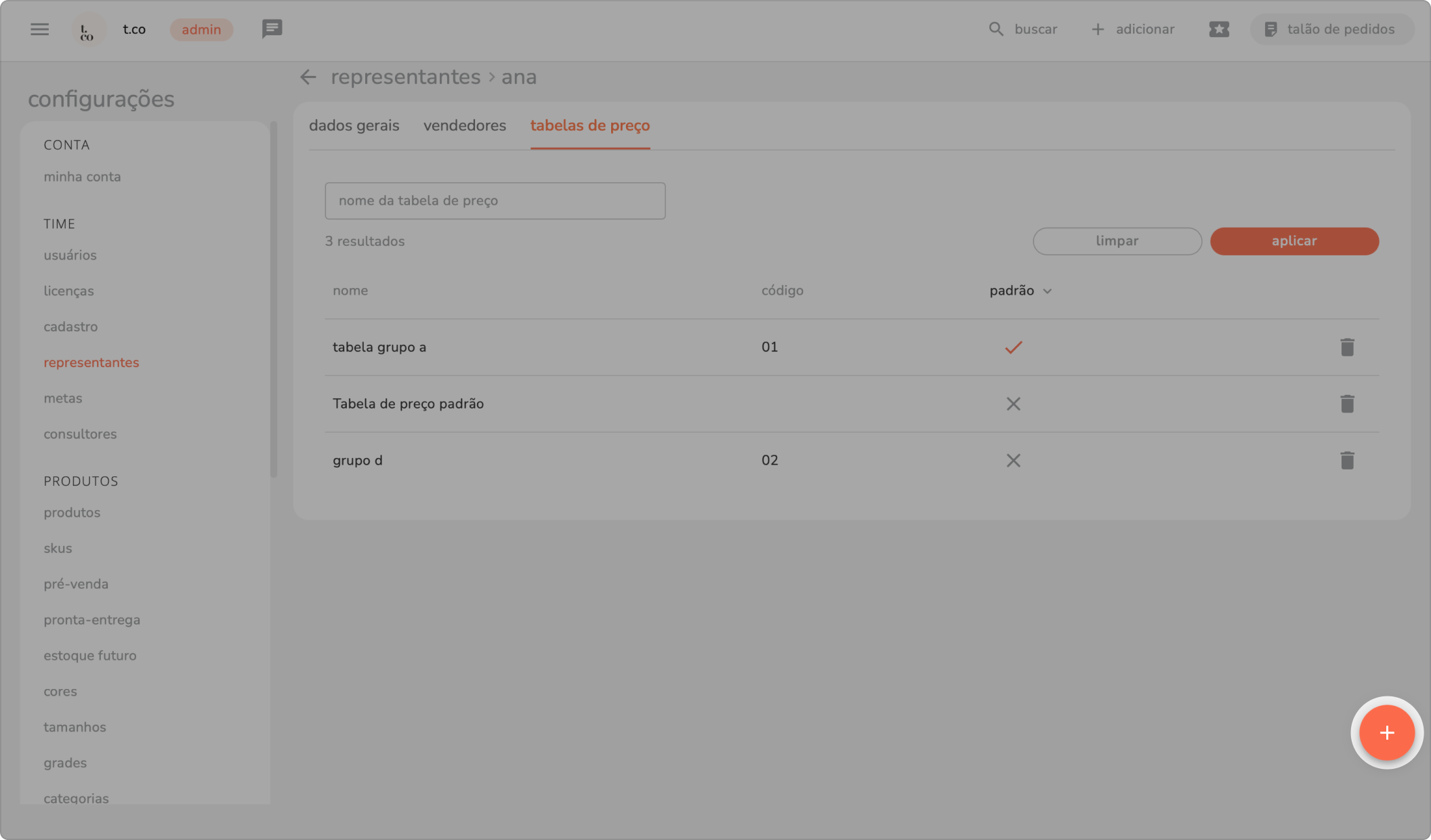Open the chat messages icon
Screen dimensions: 1431x840
[x=272, y=29]
